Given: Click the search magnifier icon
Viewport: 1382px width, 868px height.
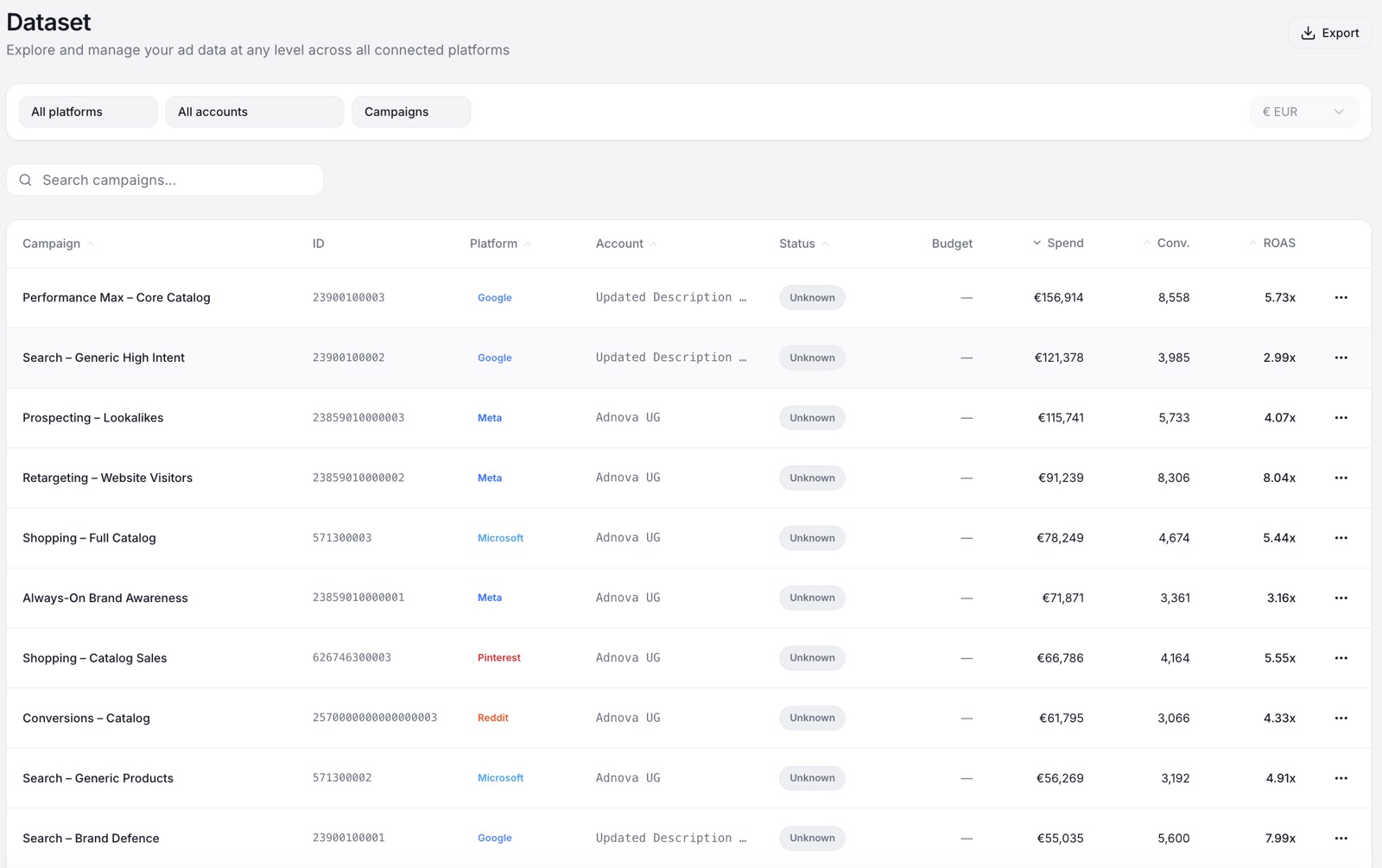Looking at the screenshot, I should 26,180.
